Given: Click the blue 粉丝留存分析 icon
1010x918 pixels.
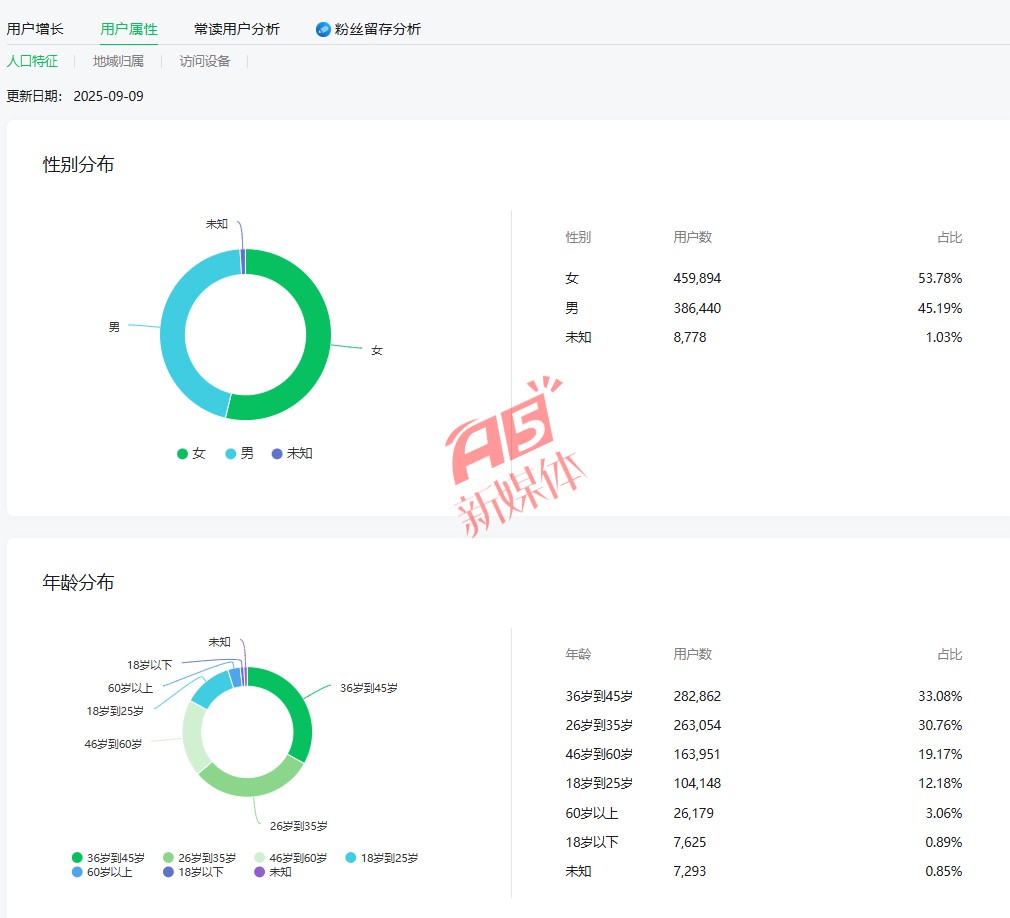Looking at the screenshot, I should 323,29.
